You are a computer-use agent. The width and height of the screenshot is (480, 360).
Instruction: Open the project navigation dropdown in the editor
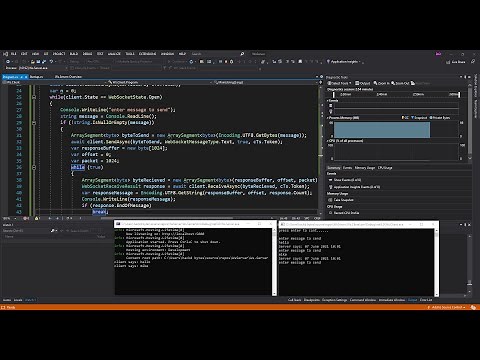point(53,82)
